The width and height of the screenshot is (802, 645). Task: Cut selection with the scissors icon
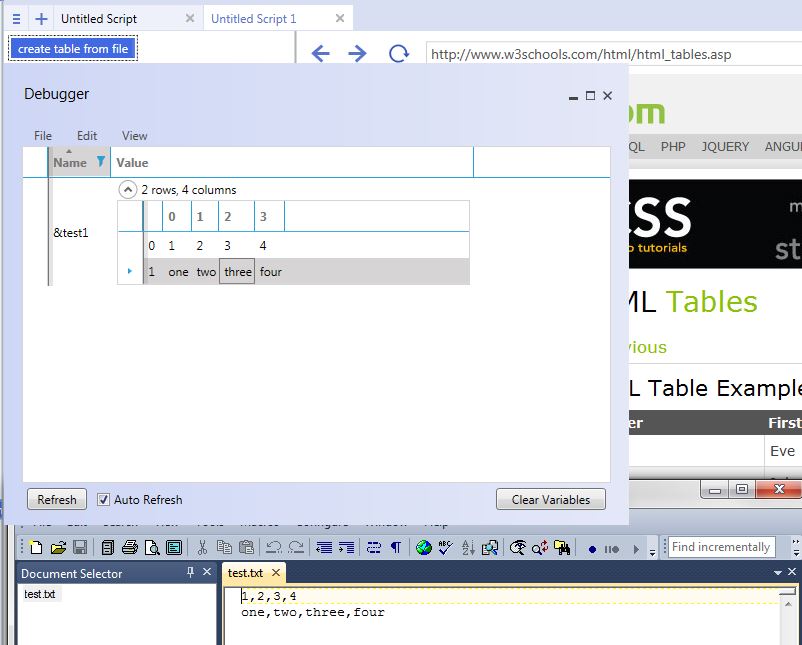point(202,548)
